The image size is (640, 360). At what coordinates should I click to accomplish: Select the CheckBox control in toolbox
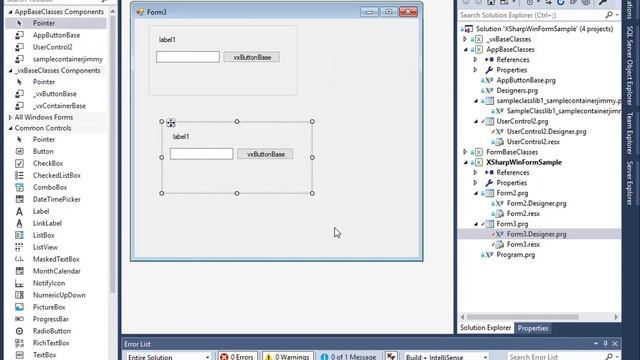tap(48, 163)
